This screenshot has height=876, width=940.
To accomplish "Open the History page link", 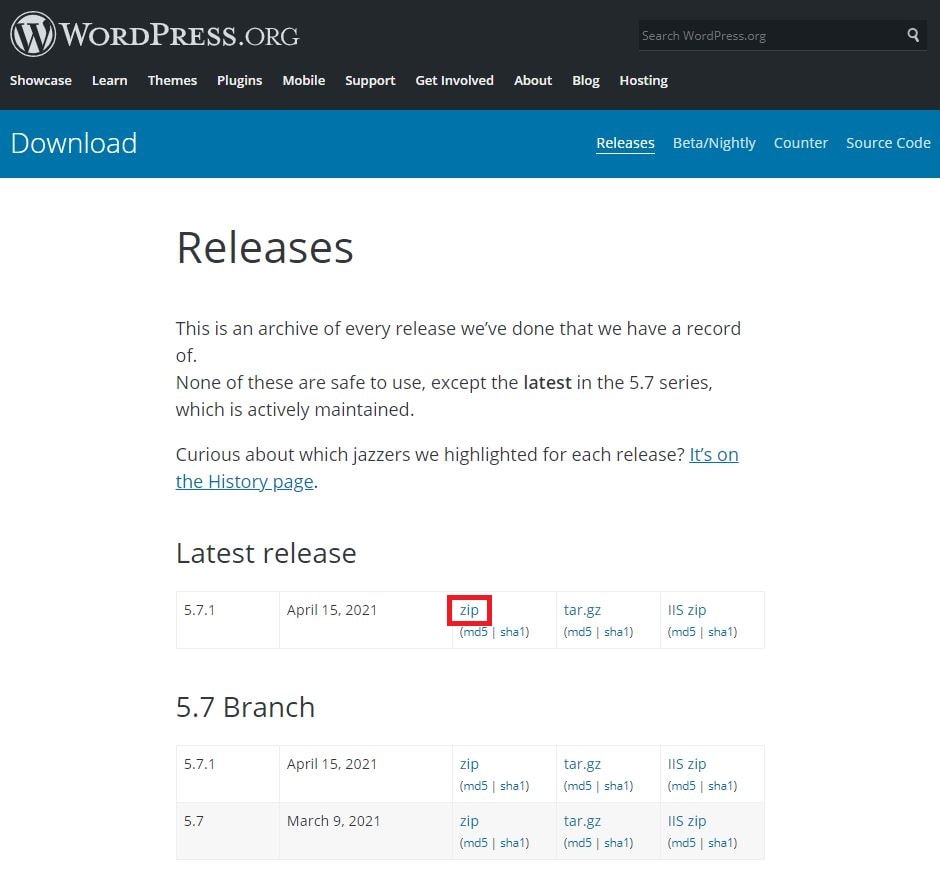I will coord(245,481).
